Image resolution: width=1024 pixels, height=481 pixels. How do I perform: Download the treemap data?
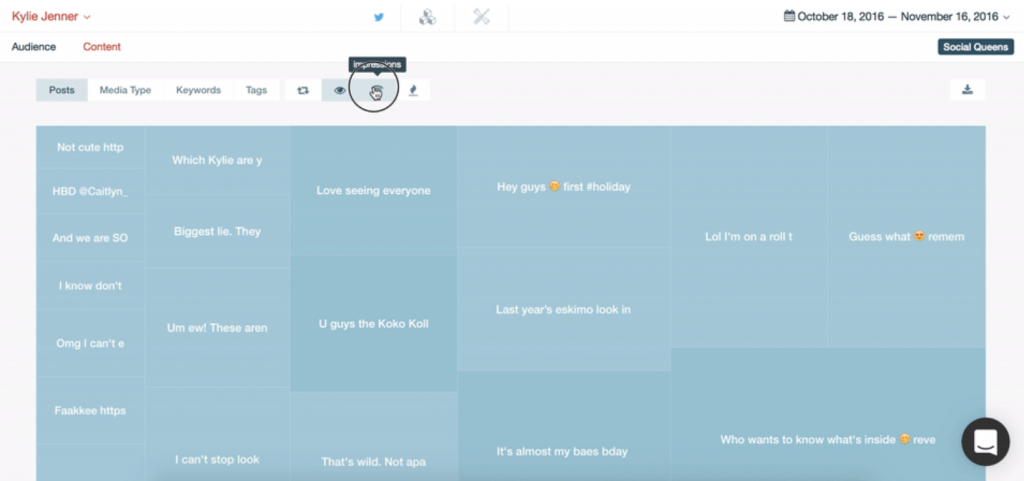[967, 90]
